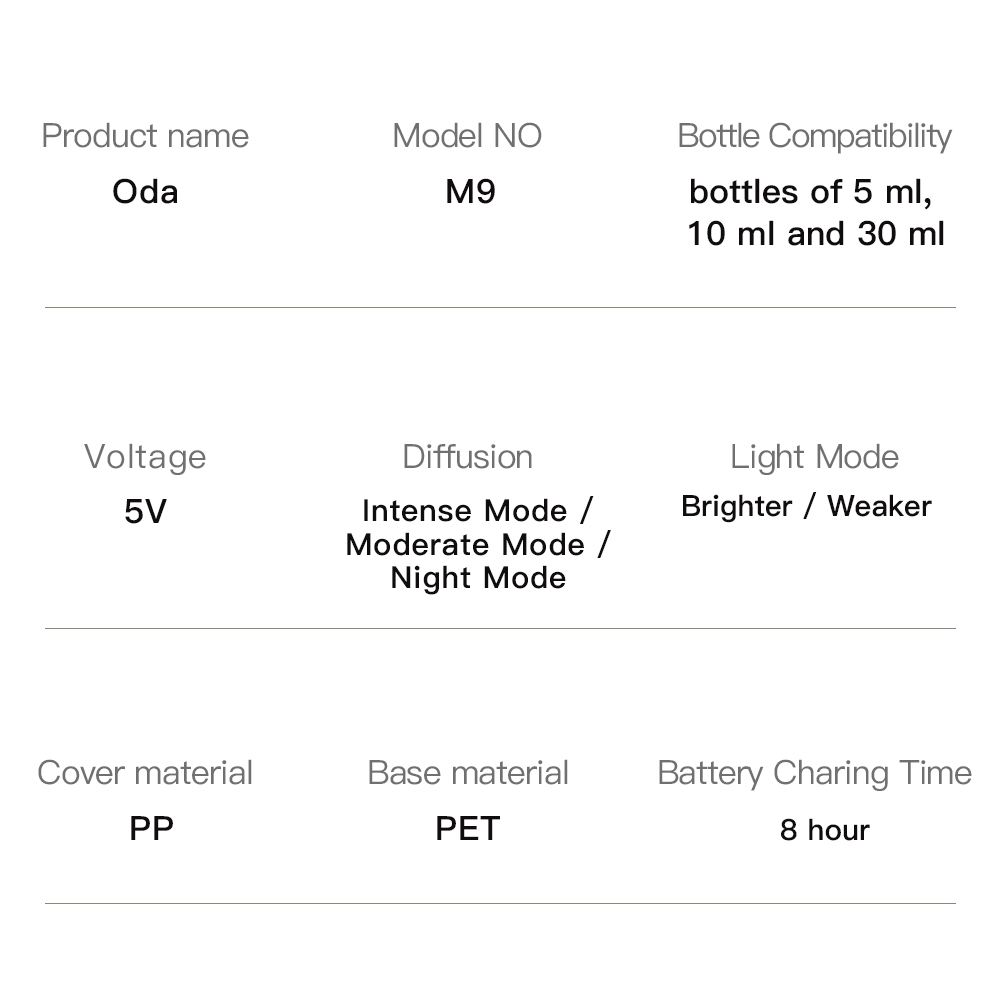The height and width of the screenshot is (1000, 1000).
Task: Select the "PET" base material value
Action: pyautogui.click(x=467, y=828)
